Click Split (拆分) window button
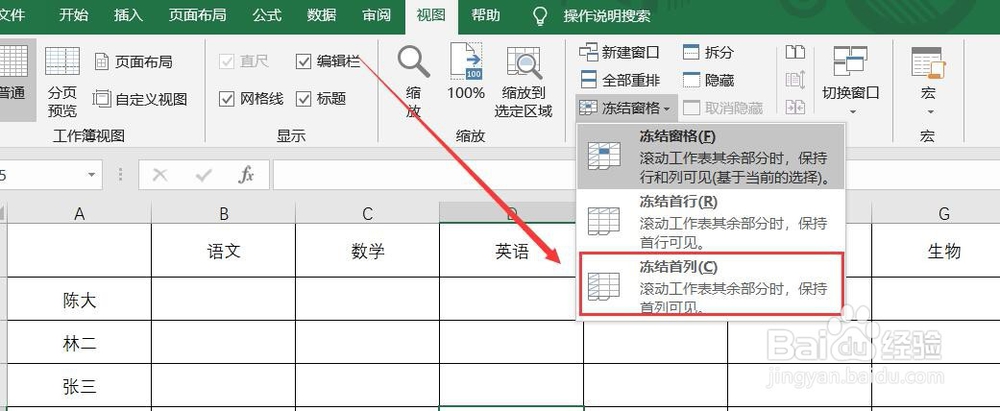 coord(709,52)
